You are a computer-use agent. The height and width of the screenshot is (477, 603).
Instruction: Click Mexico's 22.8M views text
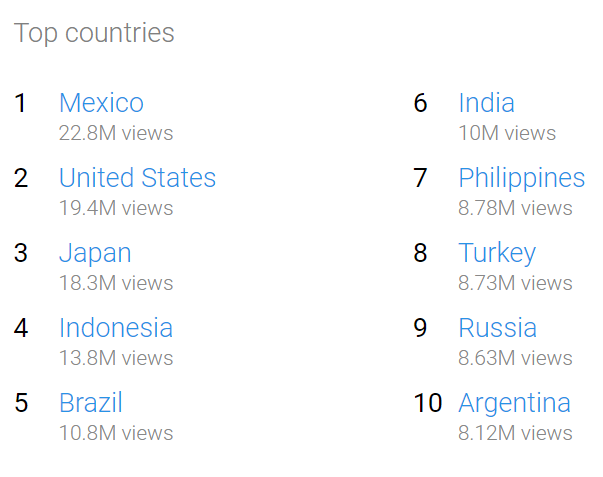116,133
